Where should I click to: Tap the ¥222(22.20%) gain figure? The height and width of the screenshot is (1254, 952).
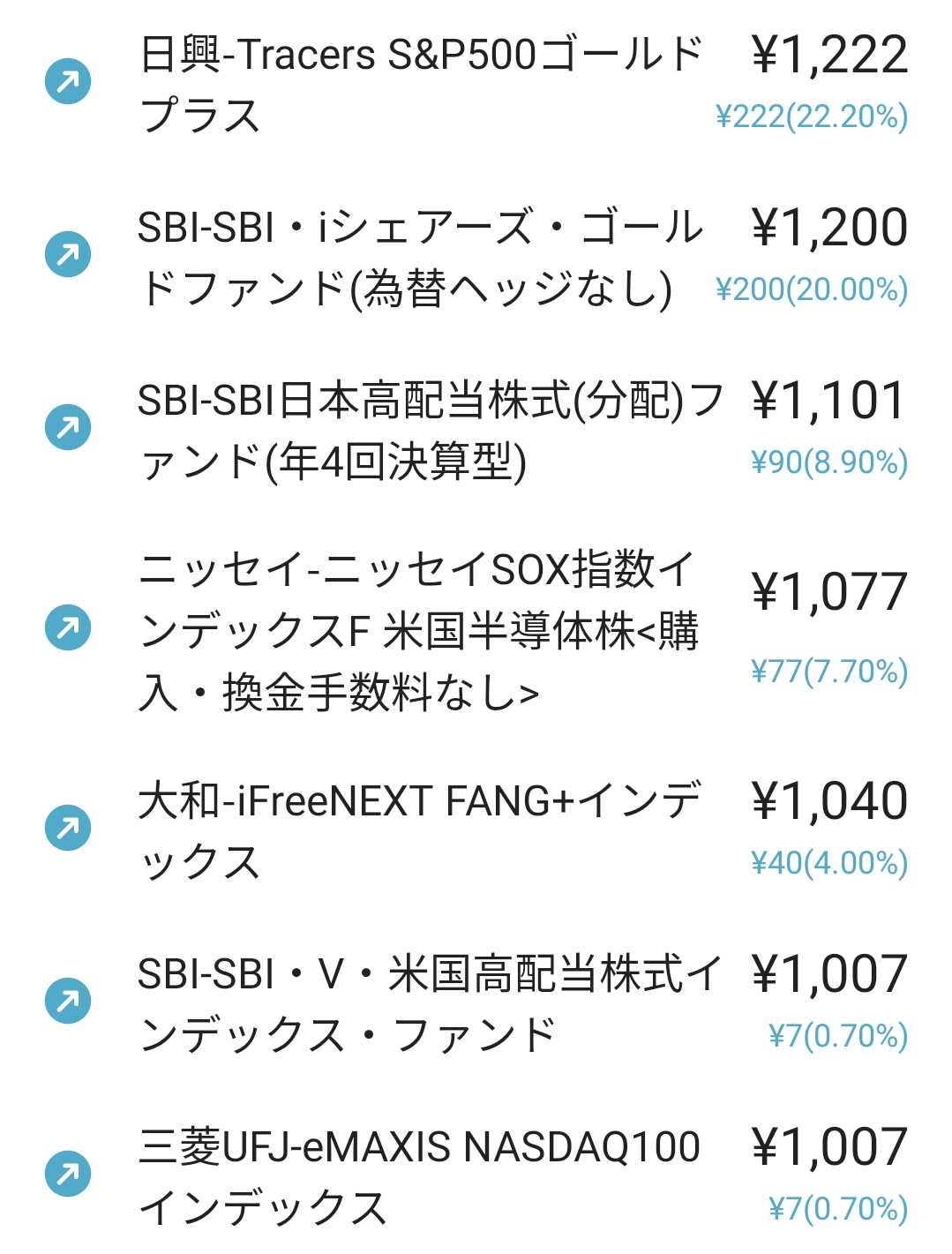[x=811, y=116]
